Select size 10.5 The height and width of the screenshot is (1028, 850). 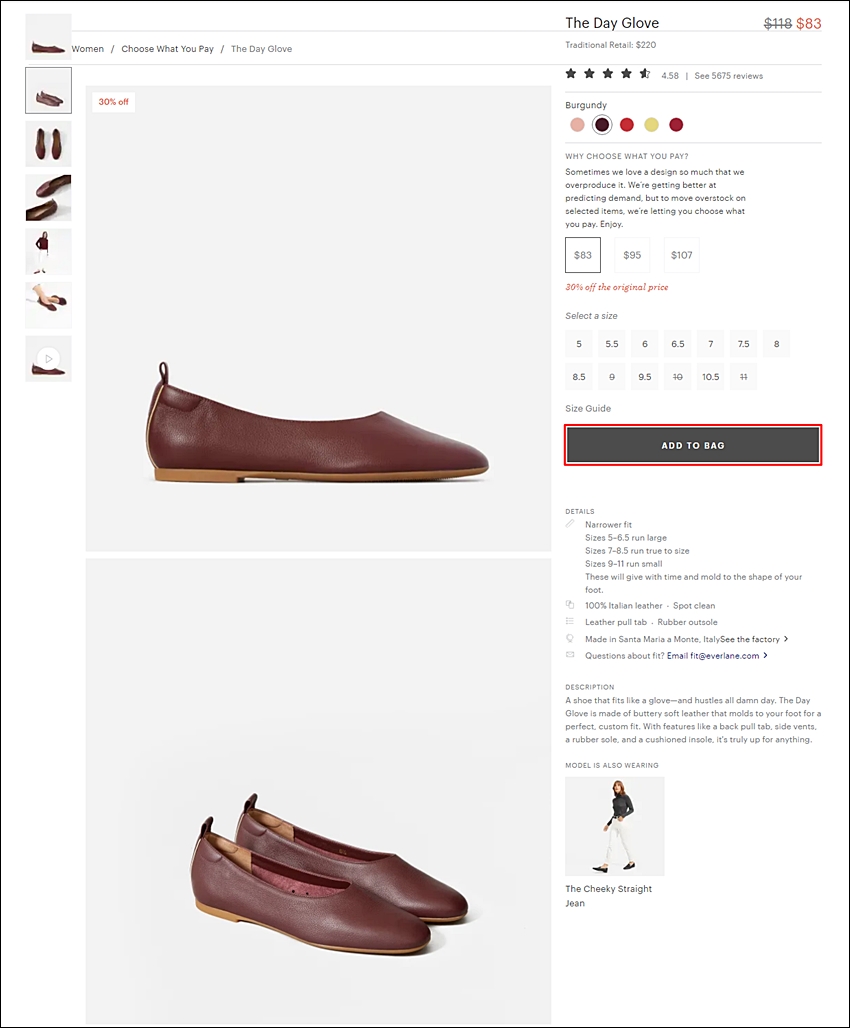tap(710, 376)
